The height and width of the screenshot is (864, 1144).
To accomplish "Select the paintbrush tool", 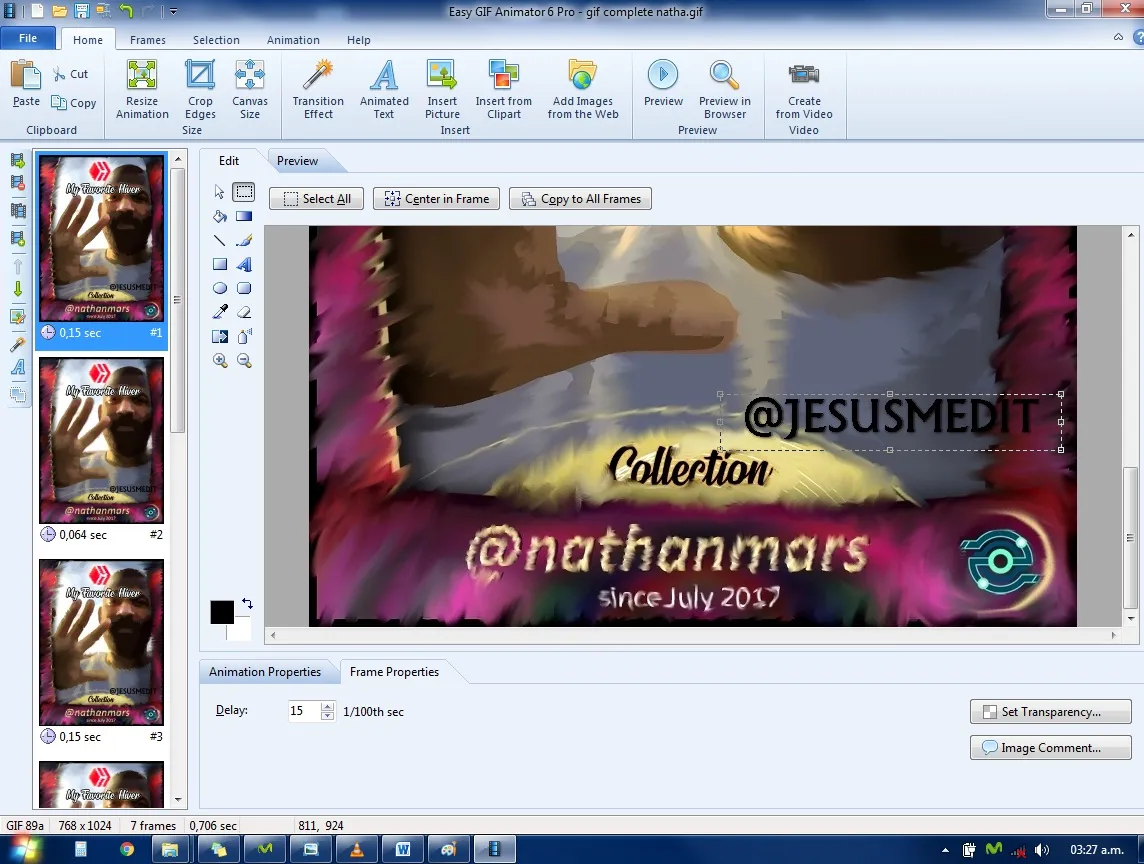I will 244,240.
